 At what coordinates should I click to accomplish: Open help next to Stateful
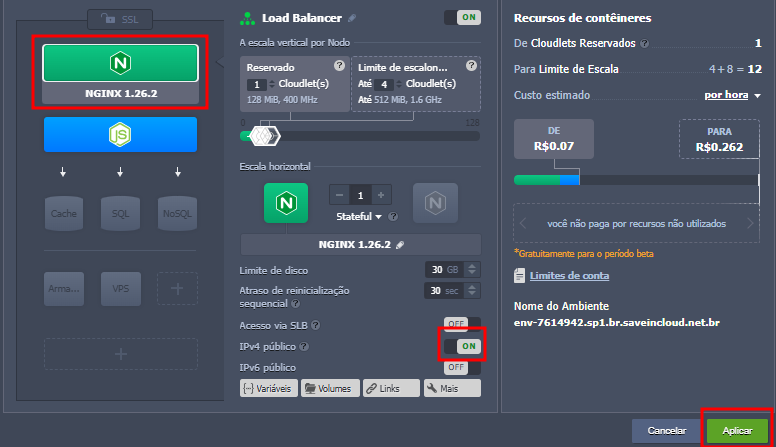coord(393,217)
